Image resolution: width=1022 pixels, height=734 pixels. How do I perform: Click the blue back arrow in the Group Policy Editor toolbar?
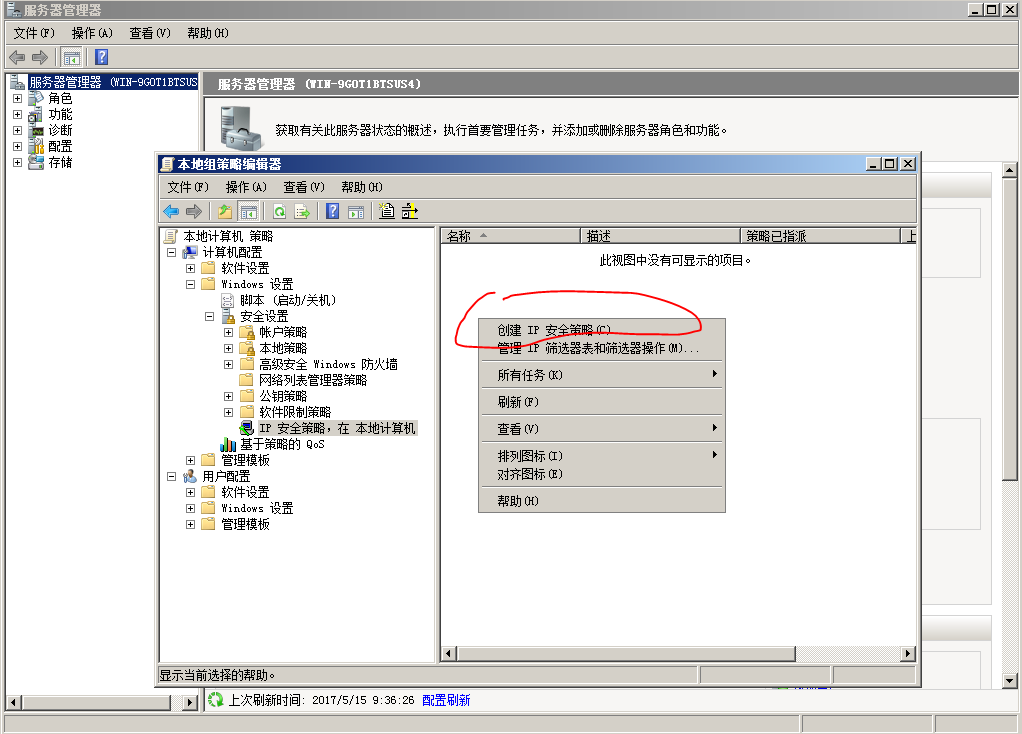[x=171, y=211]
